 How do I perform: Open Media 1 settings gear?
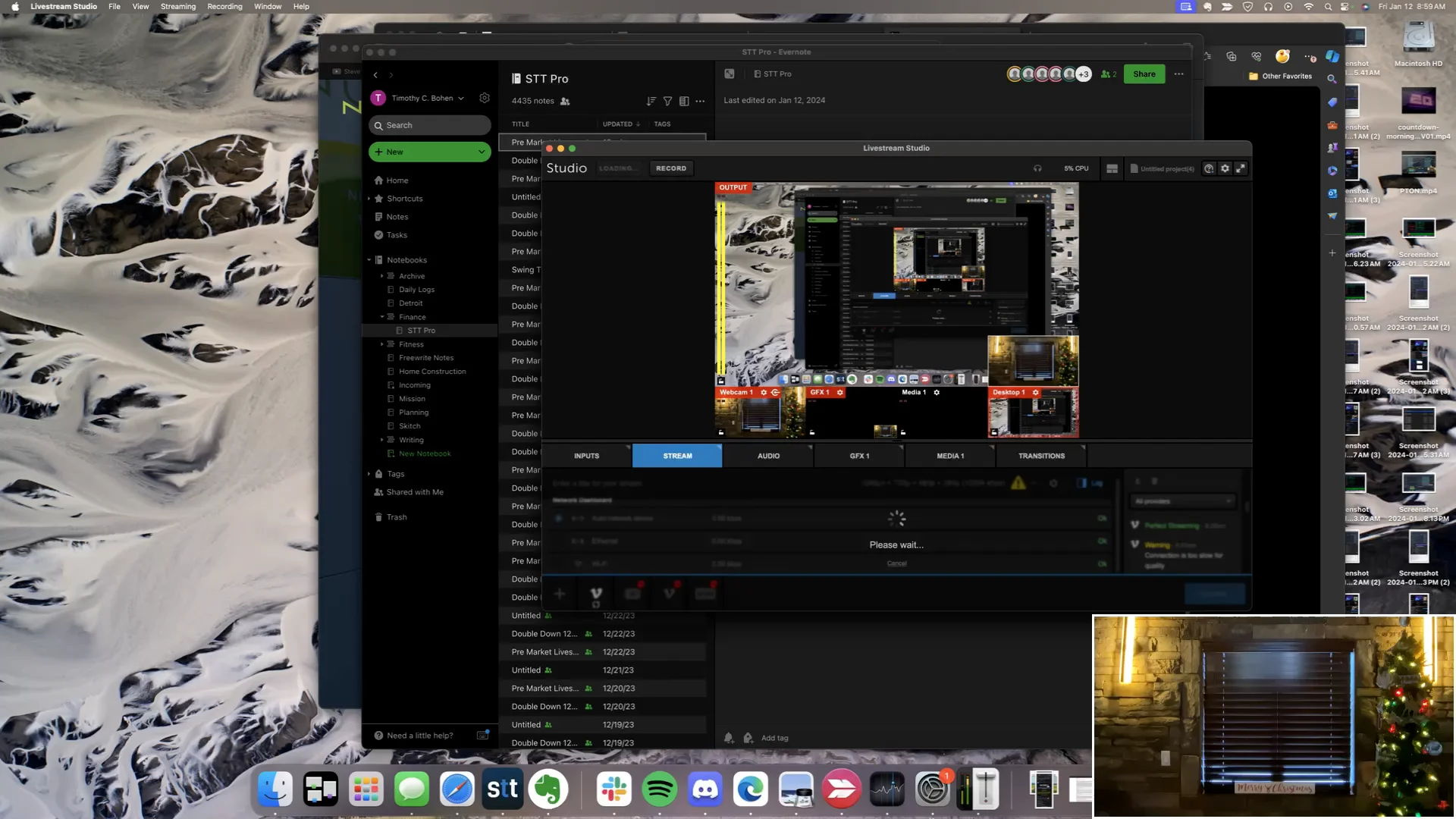pos(937,393)
